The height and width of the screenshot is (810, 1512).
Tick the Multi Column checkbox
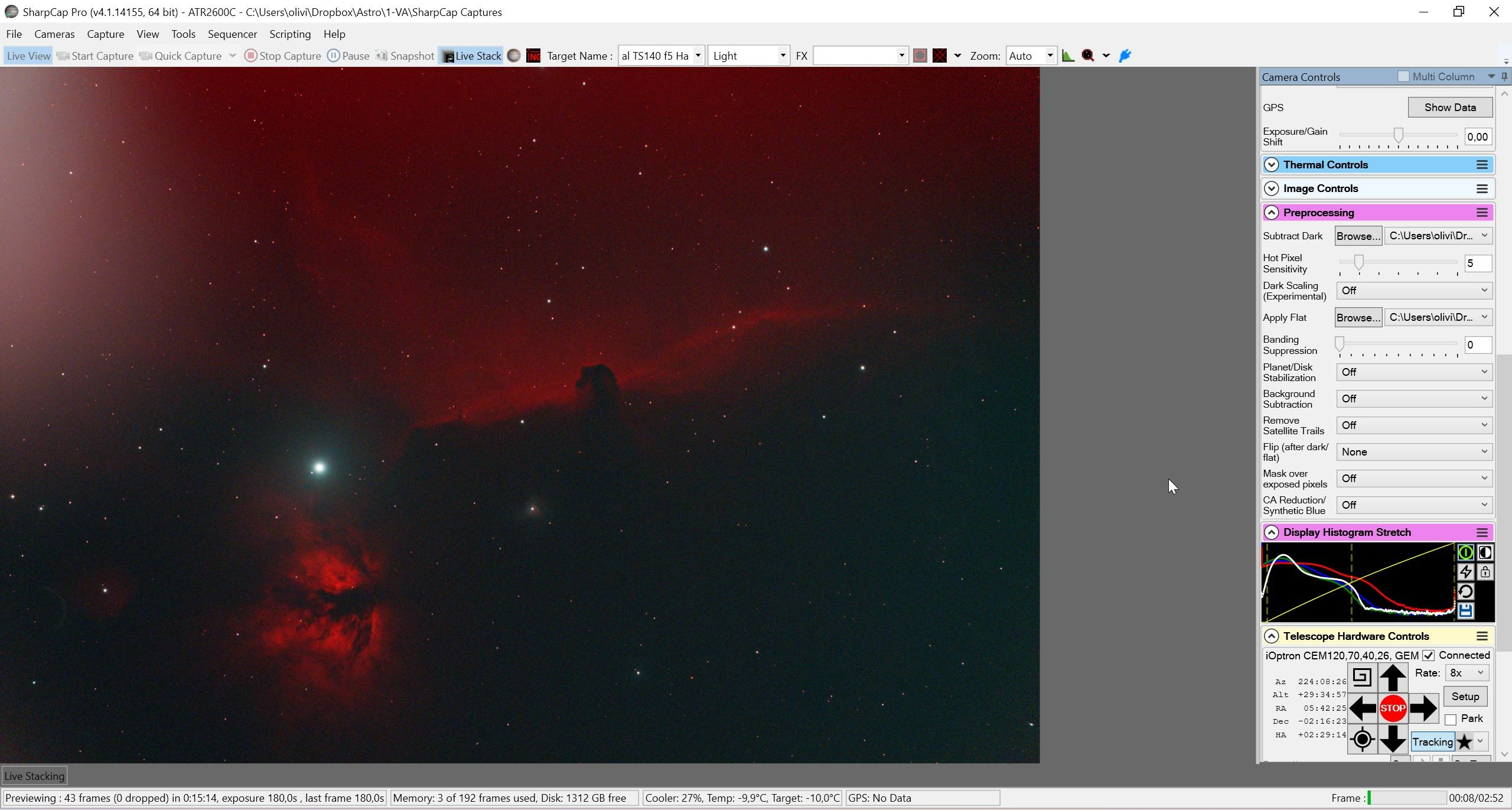click(1403, 77)
